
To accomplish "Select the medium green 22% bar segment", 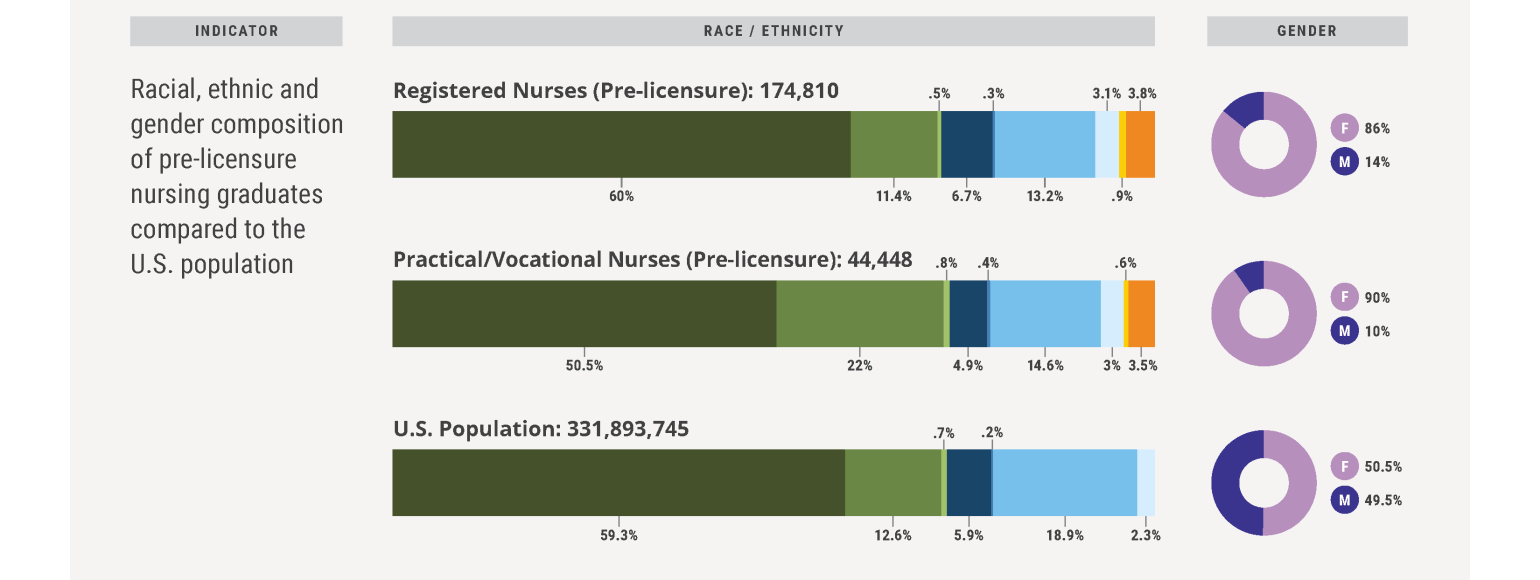I will (x=860, y=314).
